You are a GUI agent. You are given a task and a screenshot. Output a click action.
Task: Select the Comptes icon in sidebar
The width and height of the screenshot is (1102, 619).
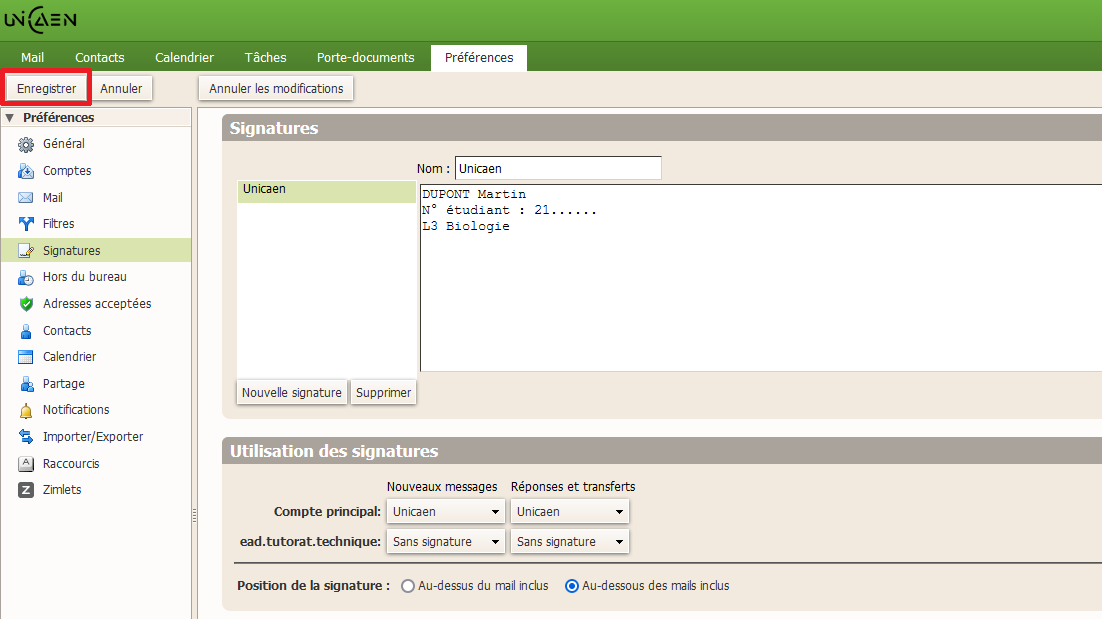[26, 171]
